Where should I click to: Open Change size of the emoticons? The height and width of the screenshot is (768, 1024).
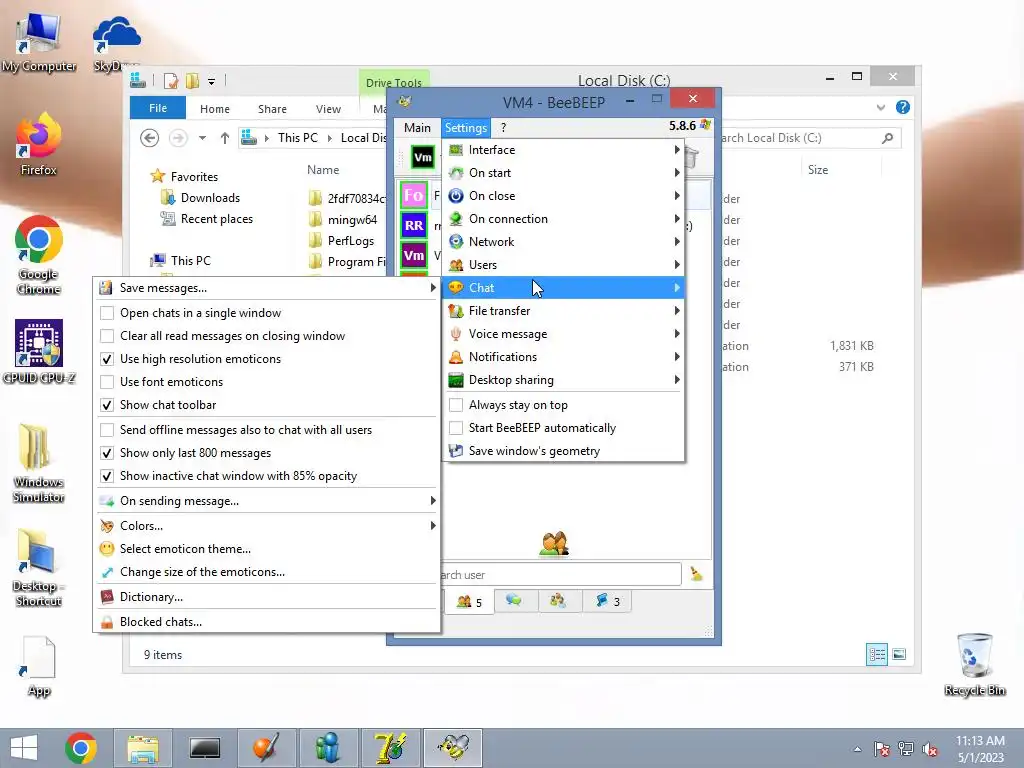click(x=266, y=572)
